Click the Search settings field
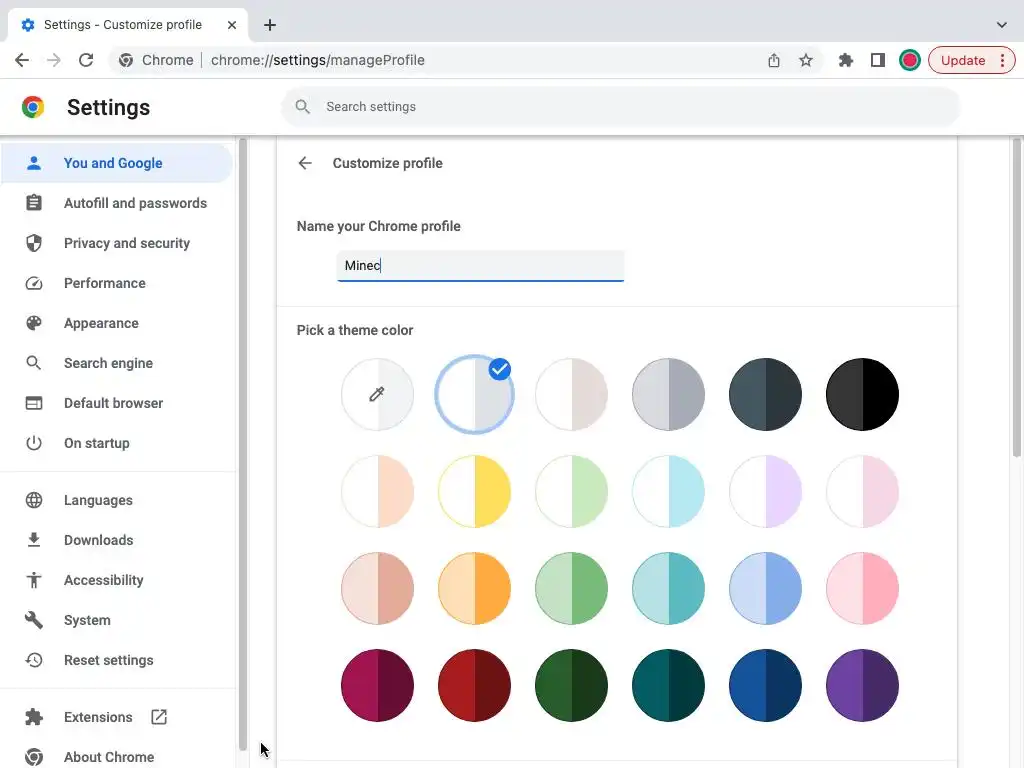This screenshot has width=1024, height=768. (x=620, y=106)
